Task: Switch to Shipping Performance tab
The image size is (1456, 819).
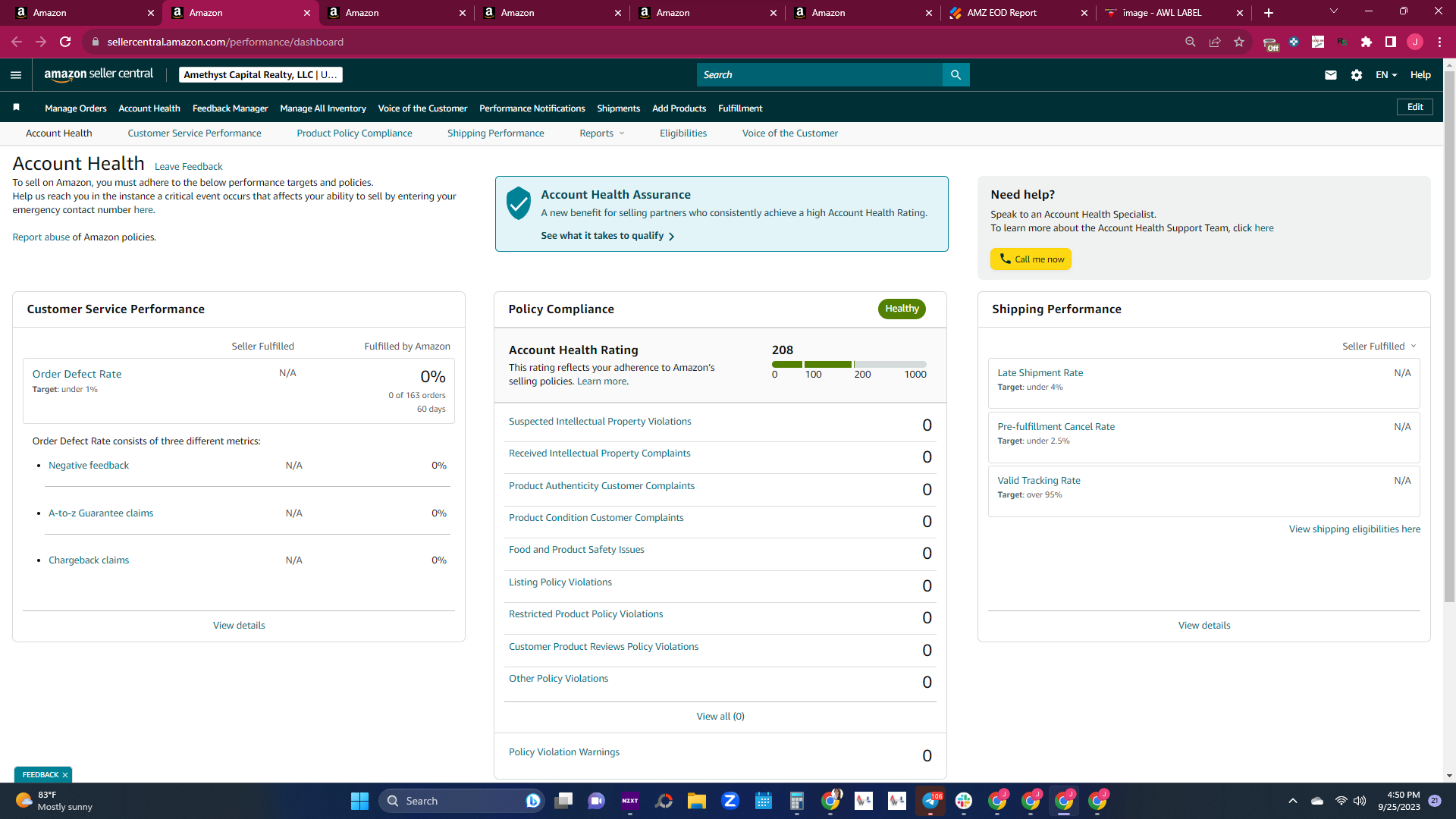Action: (x=495, y=133)
